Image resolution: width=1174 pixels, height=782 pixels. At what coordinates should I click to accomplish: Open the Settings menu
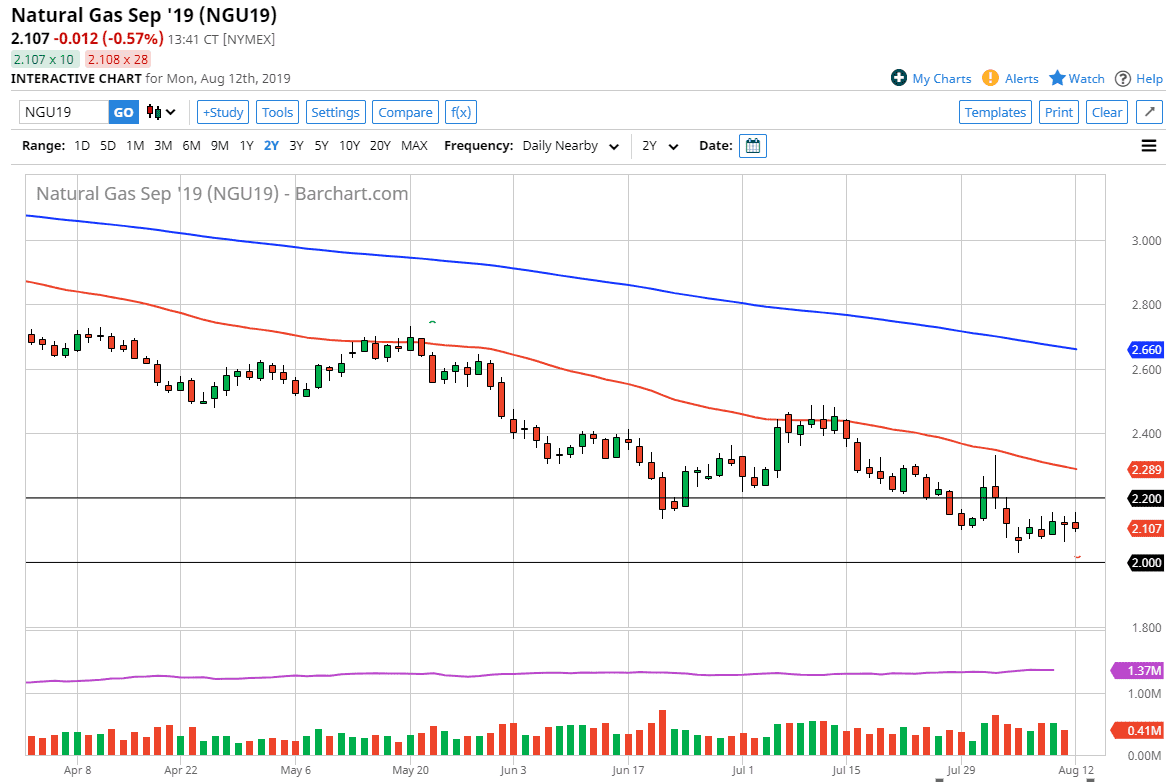point(335,112)
